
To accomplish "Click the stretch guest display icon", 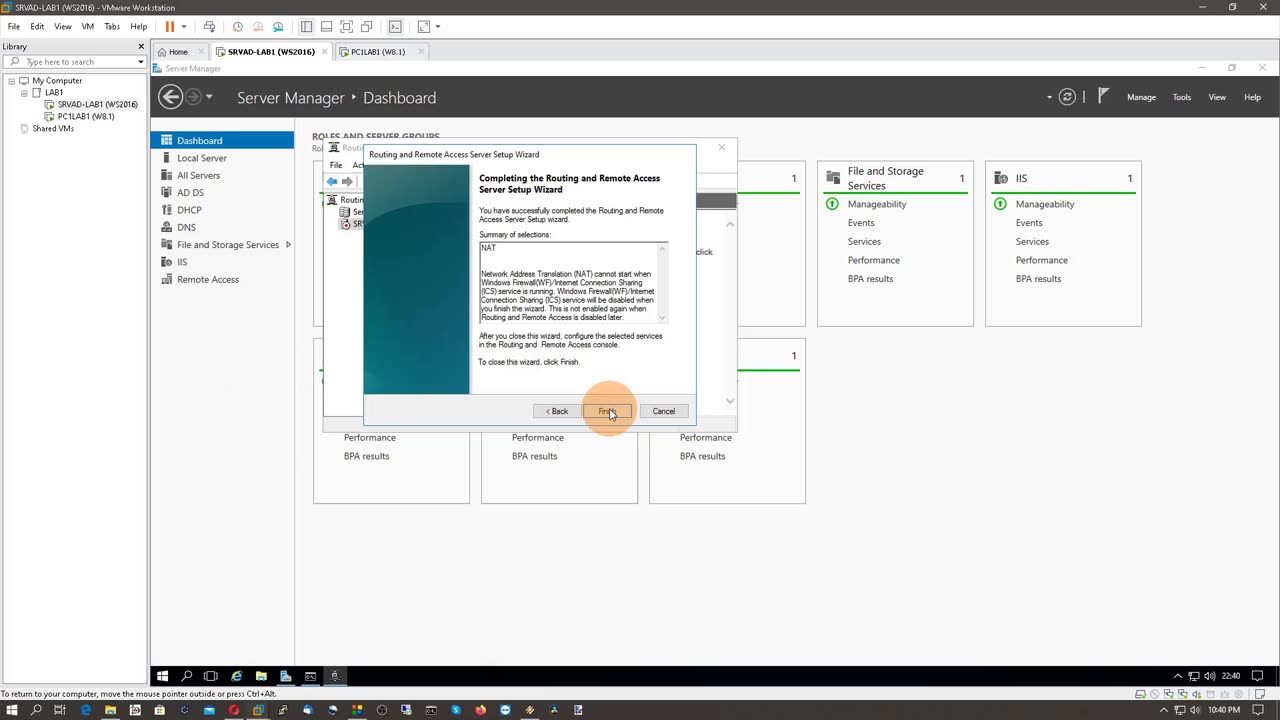I will coord(423,27).
